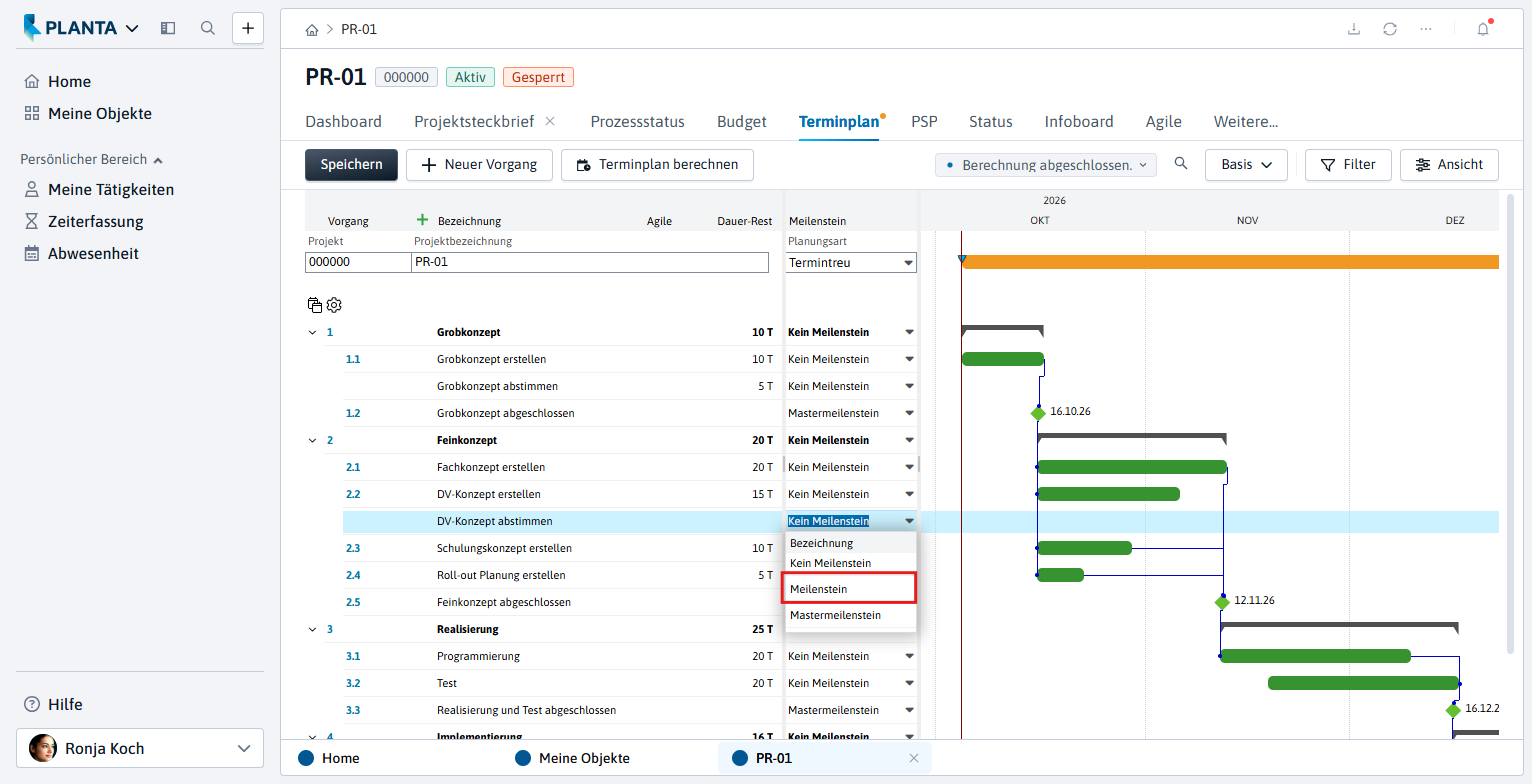This screenshot has height=784, width=1532.
Task: Collapse the Grobkonzept group row
Action: [x=312, y=332]
